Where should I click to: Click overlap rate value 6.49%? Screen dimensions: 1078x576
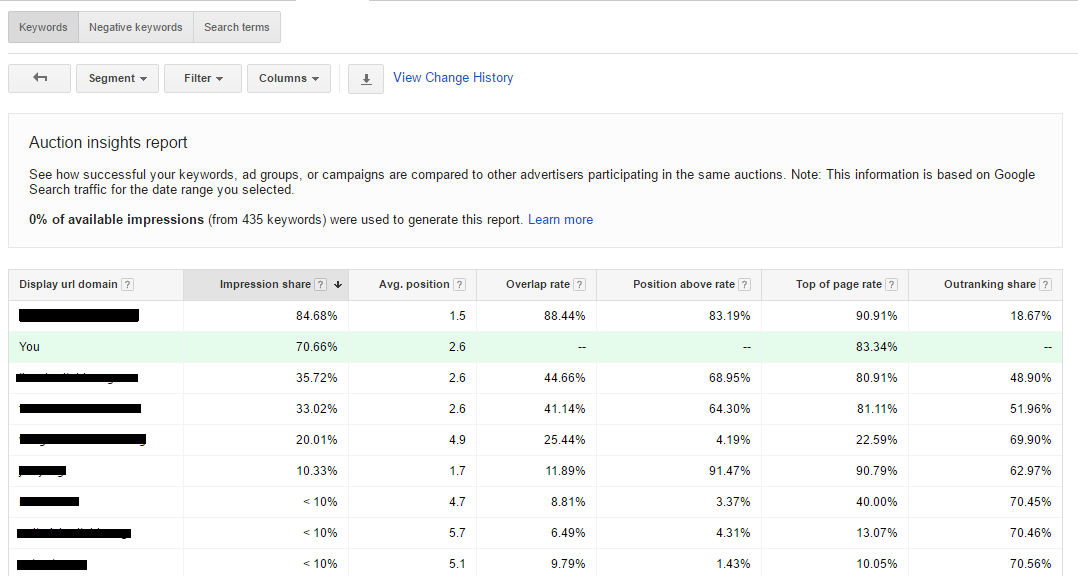tap(568, 533)
